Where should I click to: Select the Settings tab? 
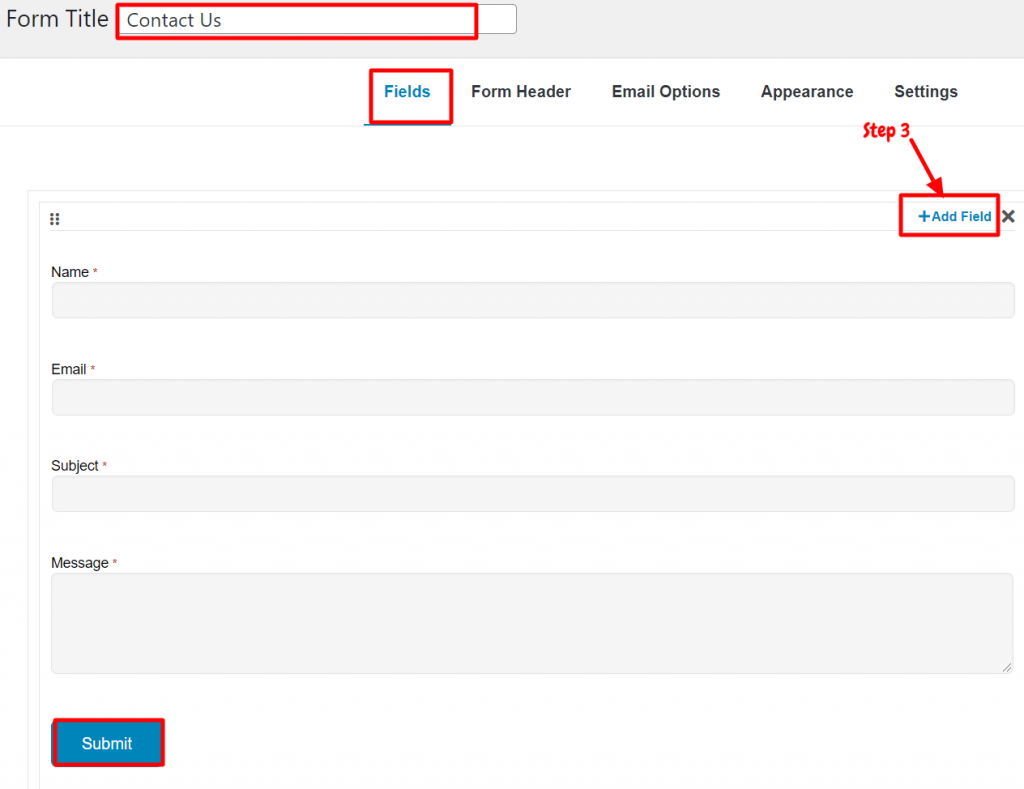click(x=925, y=91)
